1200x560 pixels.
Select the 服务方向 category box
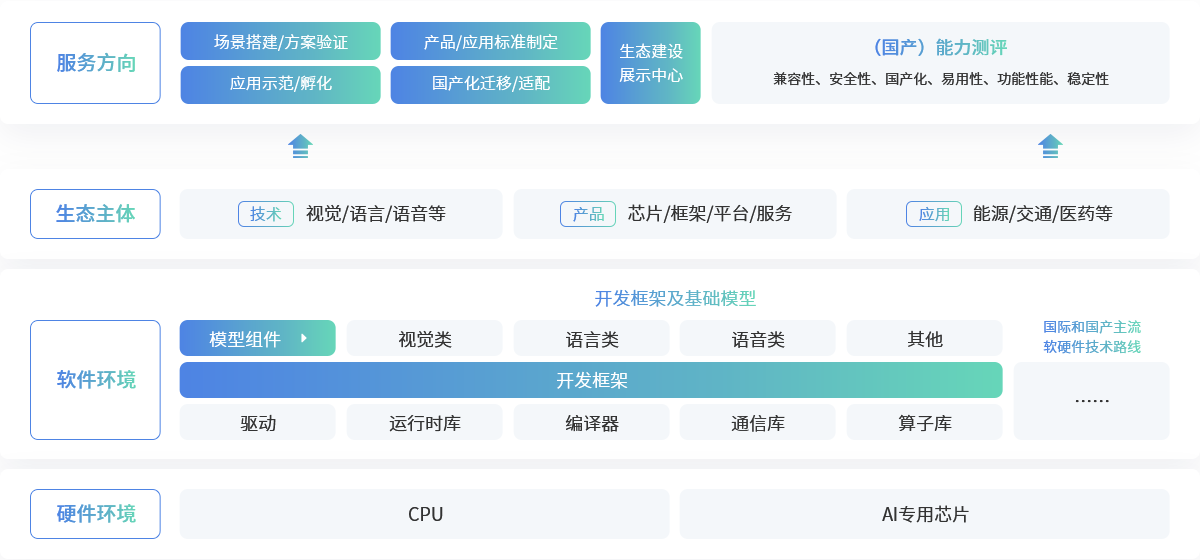pos(95,63)
